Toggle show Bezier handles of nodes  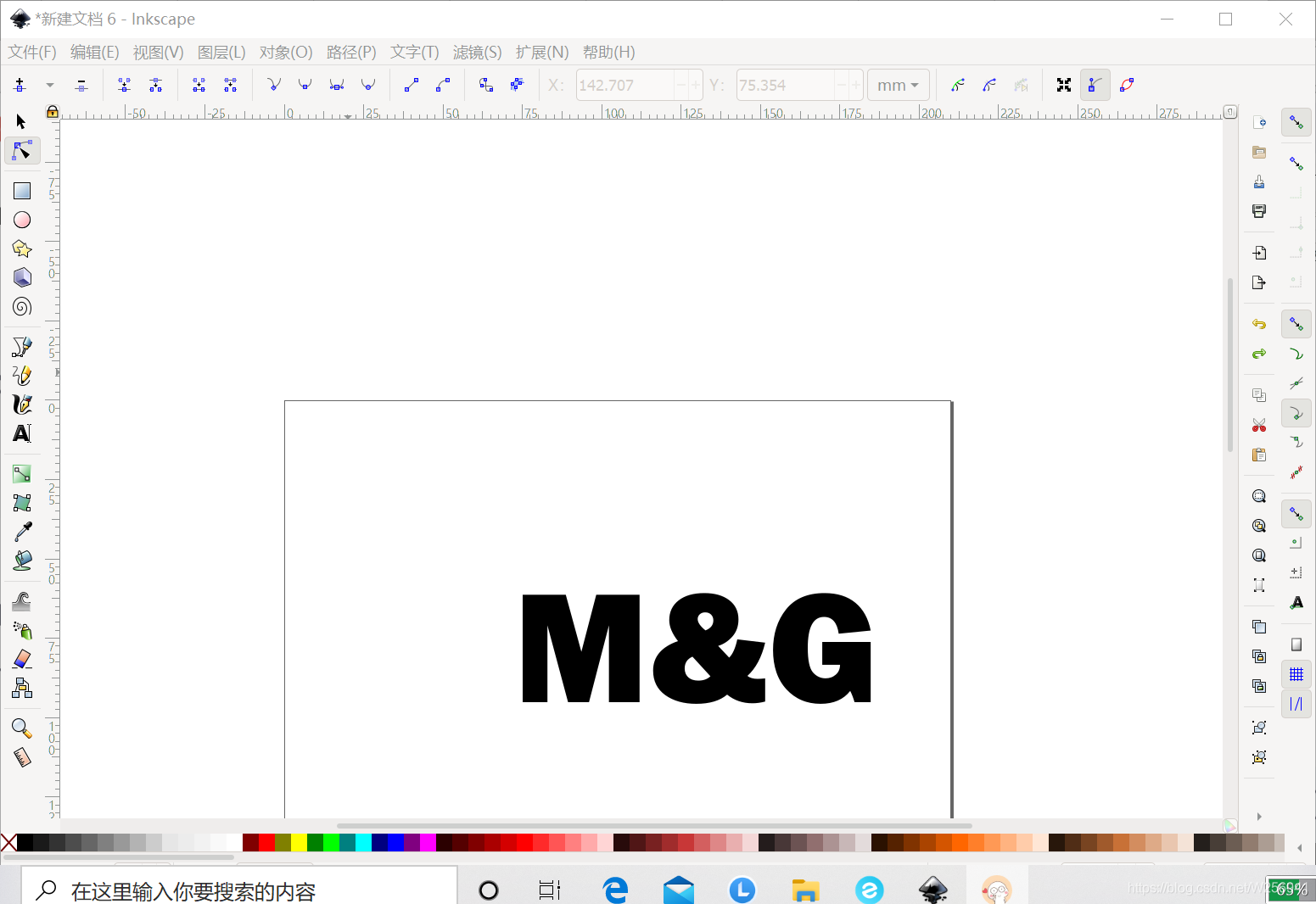[x=1095, y=85]
